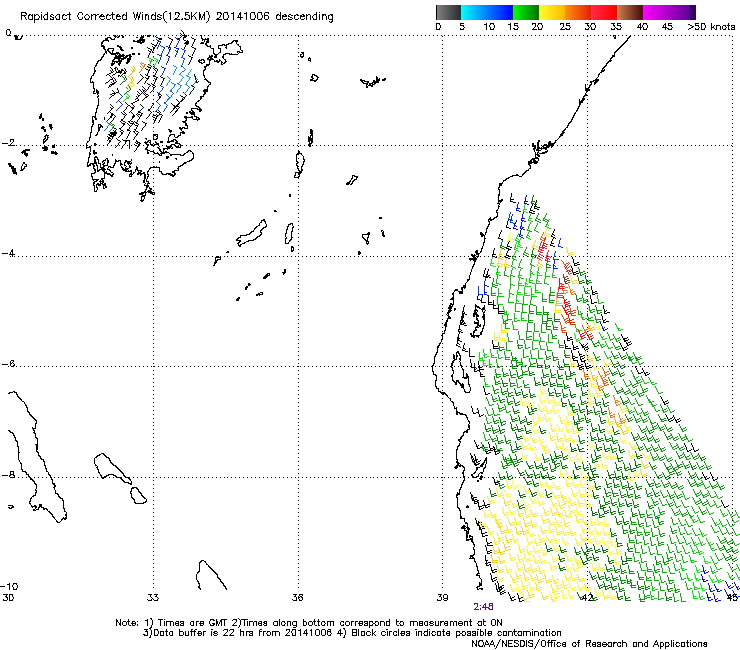Click the brown 35-40 knots legend segment
Image resolution: width=740 pixels, height=650 pixels.
click(x=630, y=12)
